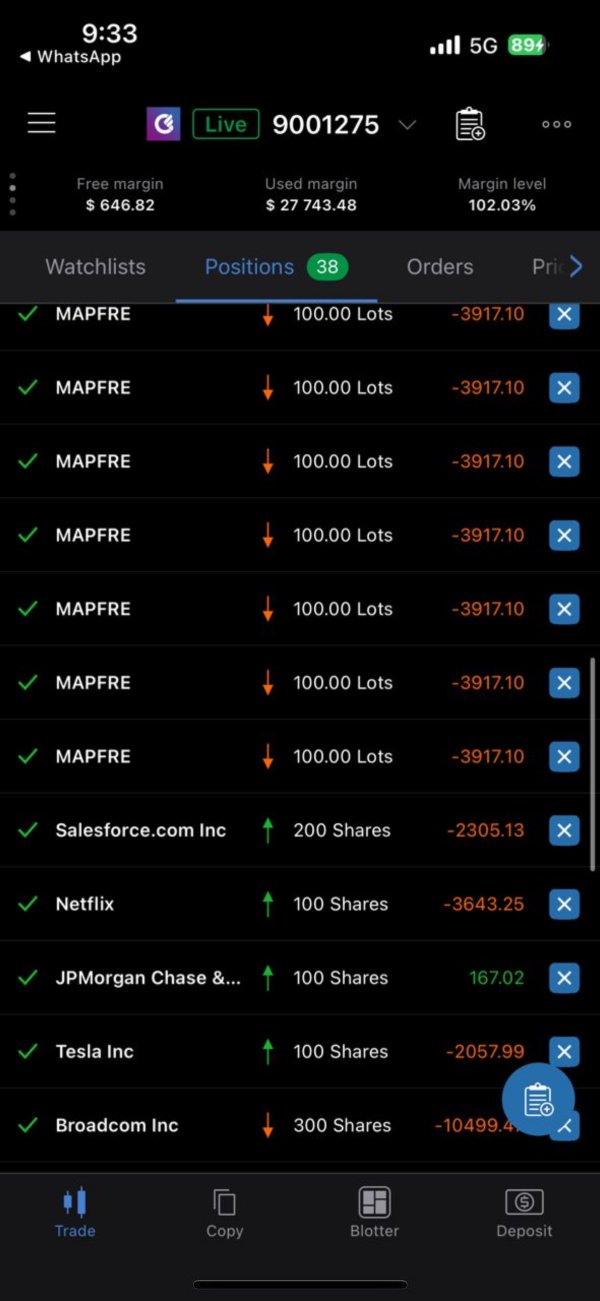Switch to the Watchlists tab
Viewport: 600px width, 1301px height.
tap(95, 267)
